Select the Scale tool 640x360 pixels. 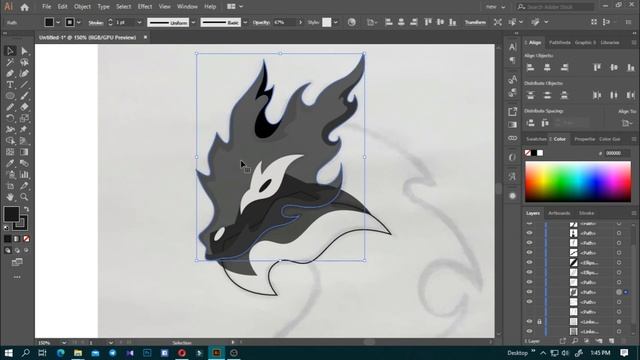point(24,118)
